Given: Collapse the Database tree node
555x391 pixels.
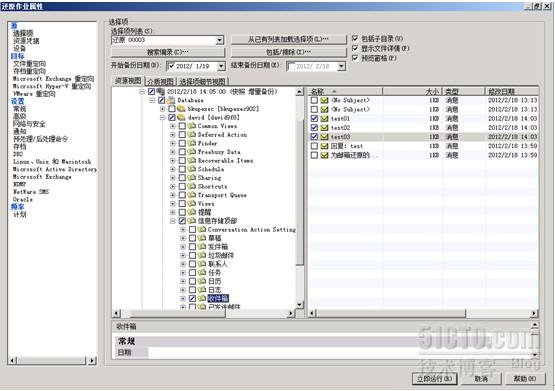Looking at the screenshot, I should pos(152,100).
